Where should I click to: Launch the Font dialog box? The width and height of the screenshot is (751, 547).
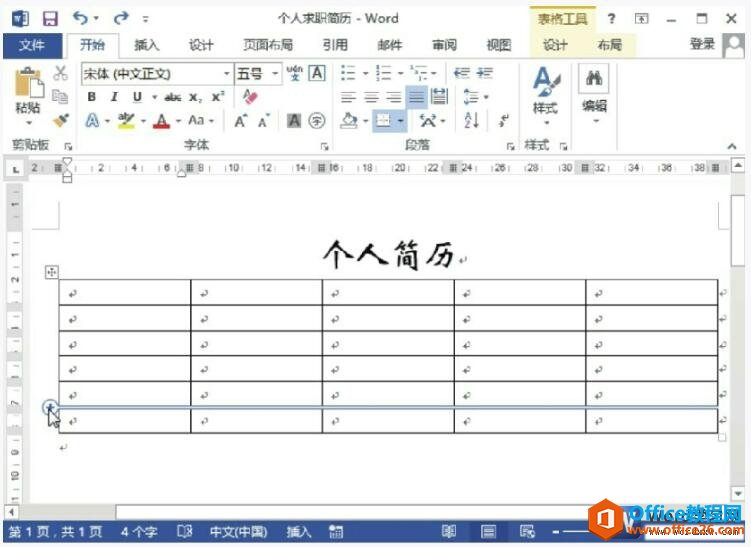coord(325,146)
